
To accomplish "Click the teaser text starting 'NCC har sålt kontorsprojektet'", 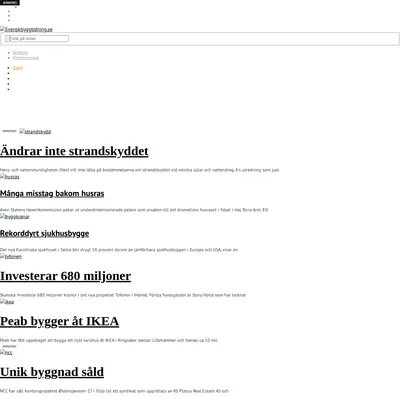I will [114, 391].
